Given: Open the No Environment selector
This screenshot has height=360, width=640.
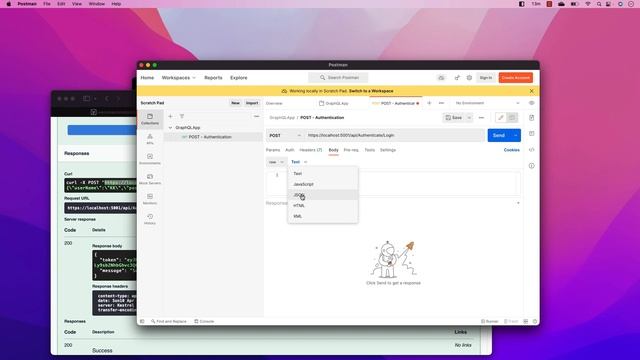Looking at the screenshot, I should [487, 103].
